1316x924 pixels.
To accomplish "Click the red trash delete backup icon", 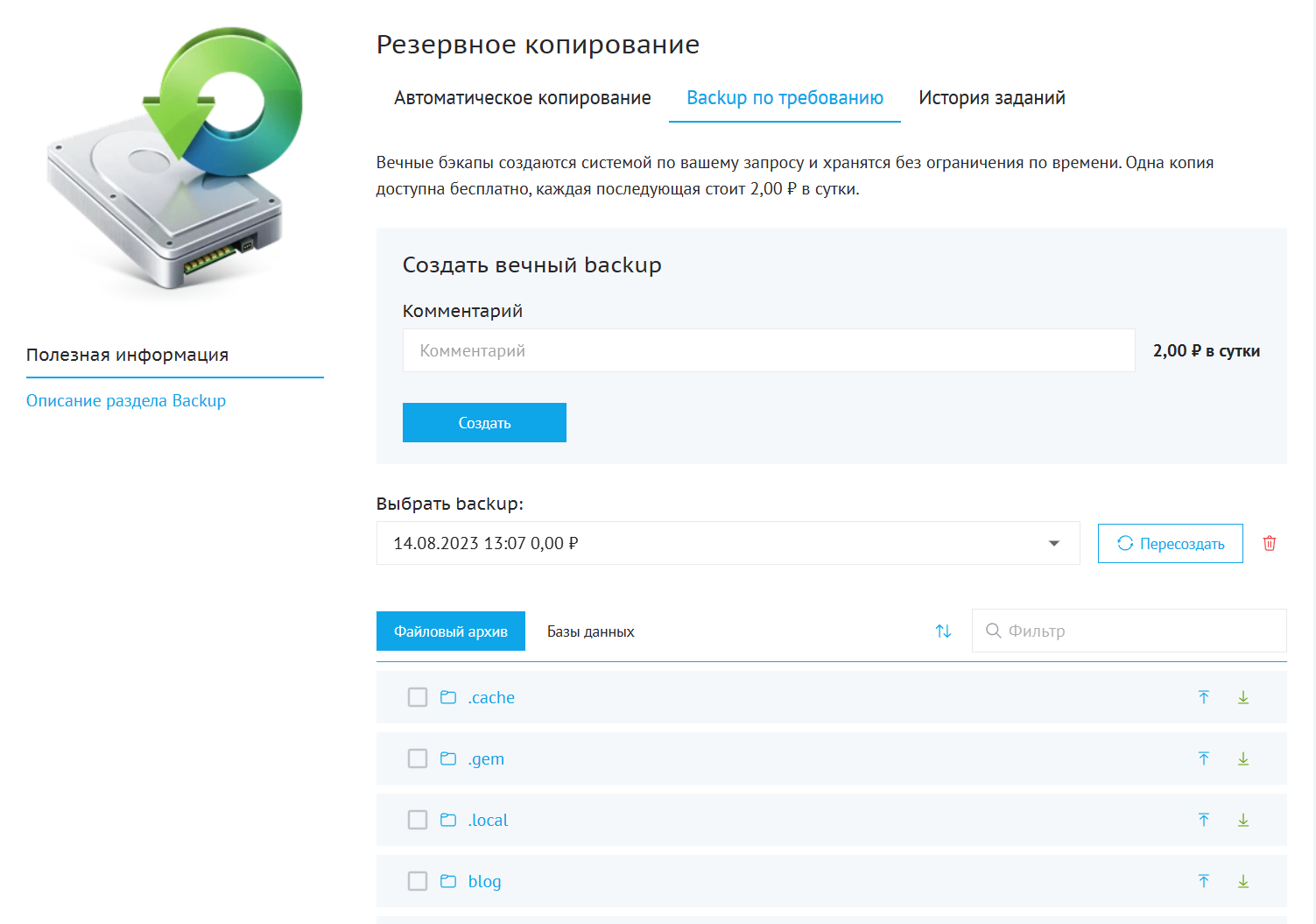I will (1269, 543).
